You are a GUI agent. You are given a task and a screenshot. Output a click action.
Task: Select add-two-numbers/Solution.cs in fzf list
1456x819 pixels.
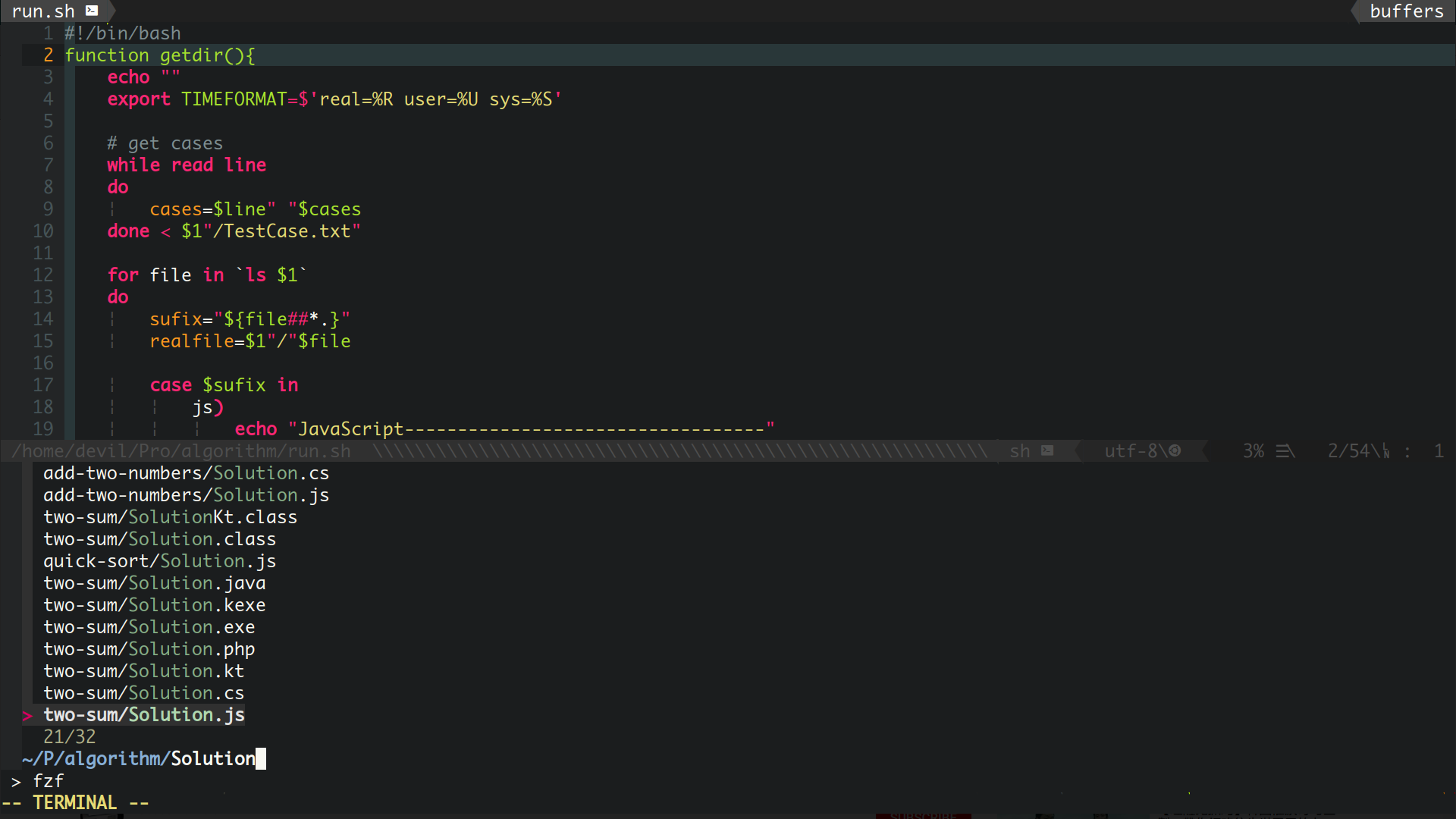pyautogui.click(x=186, y=473)
